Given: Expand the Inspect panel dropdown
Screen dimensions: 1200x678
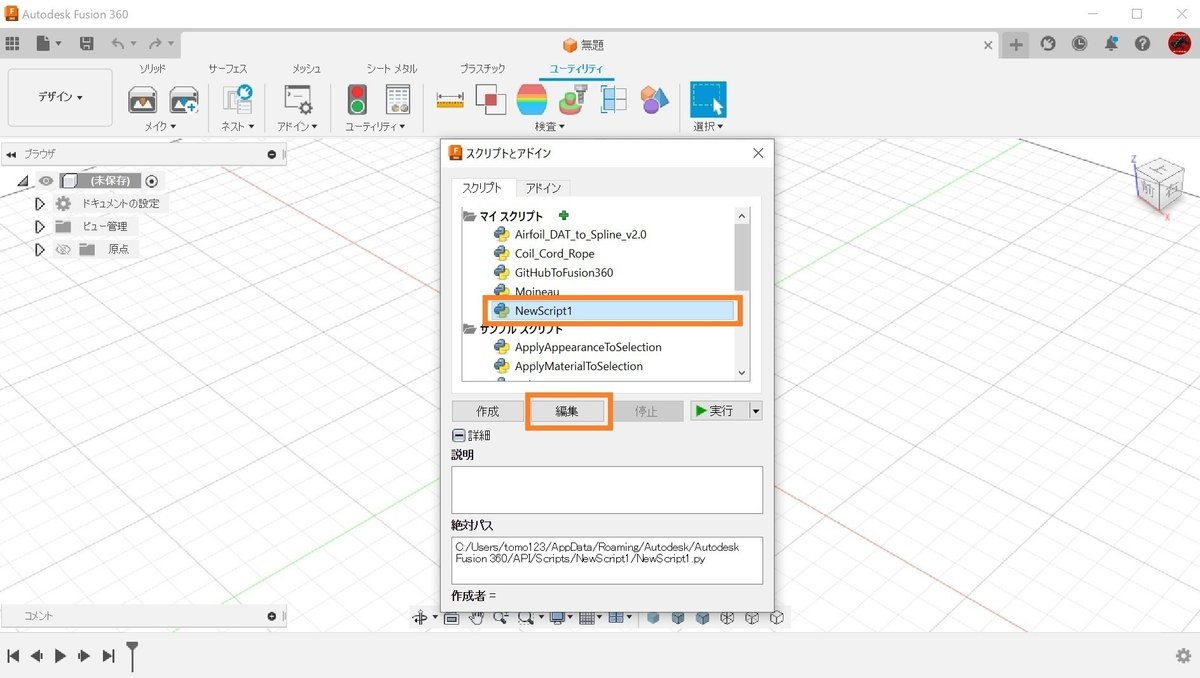Looking at the screenshot, I should (x=550, y=127).
